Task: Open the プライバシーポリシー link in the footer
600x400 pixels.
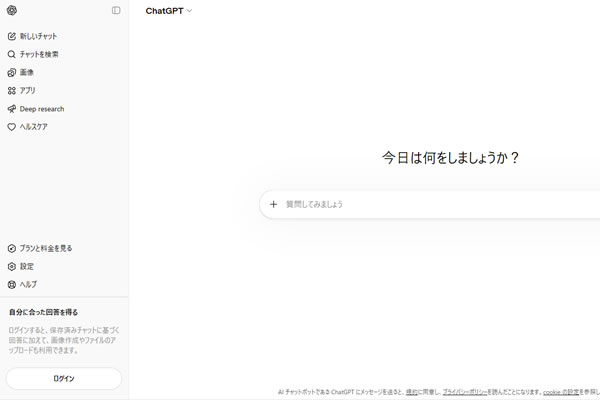Action: pyautogui.click(x=467, y=392)
